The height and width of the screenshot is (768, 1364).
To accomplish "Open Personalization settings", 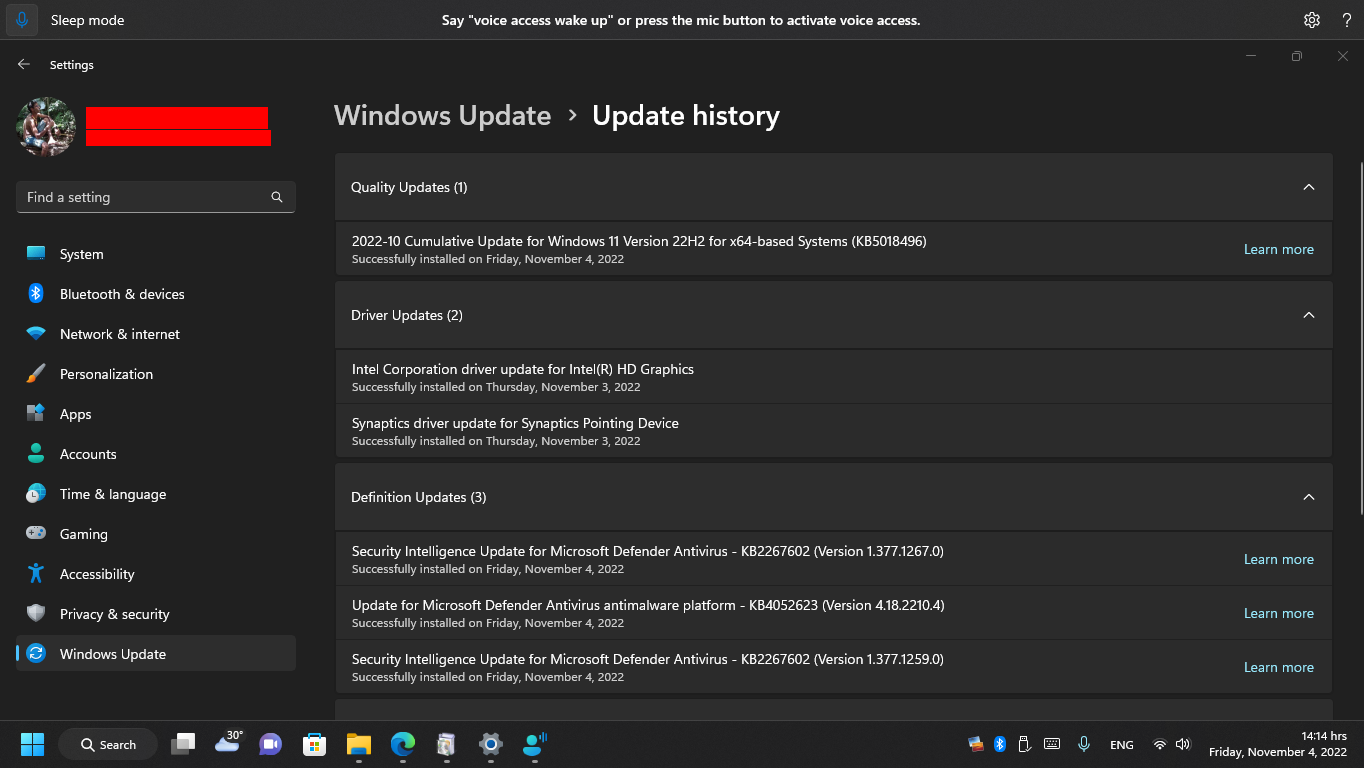I will (156, 374).
